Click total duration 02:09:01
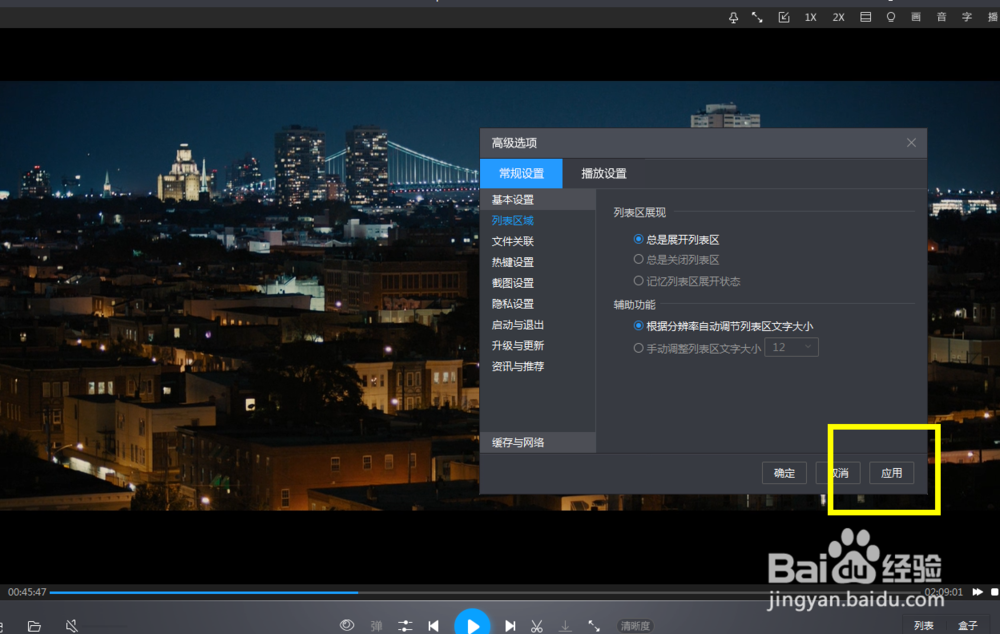 pos(943,592)
